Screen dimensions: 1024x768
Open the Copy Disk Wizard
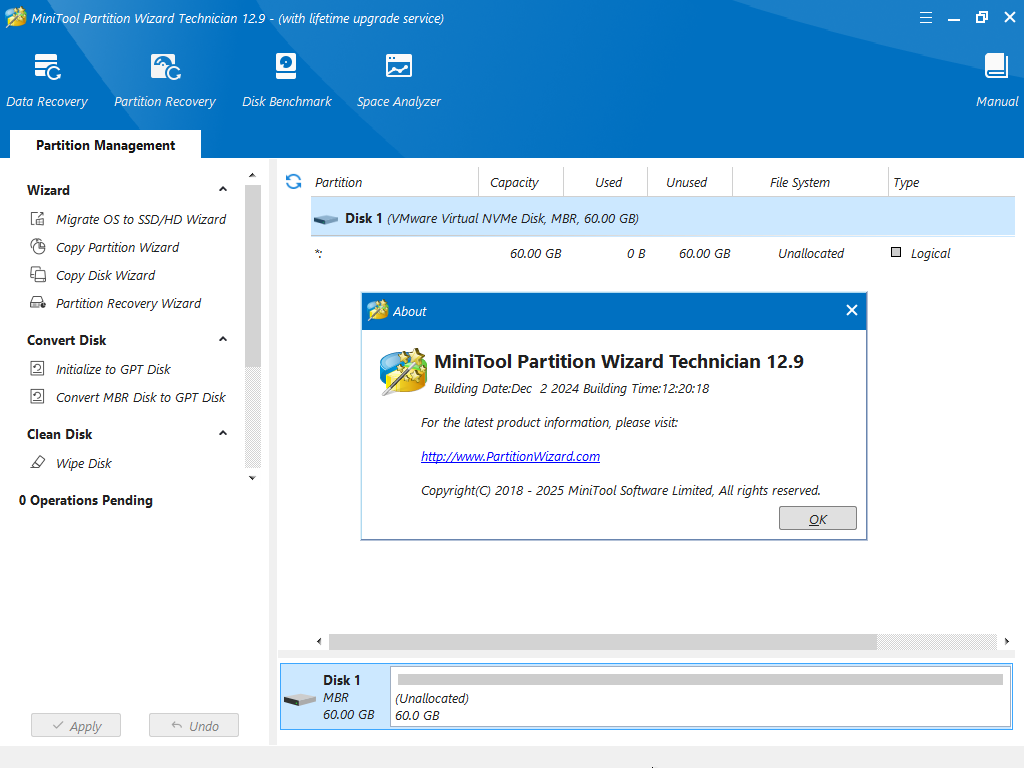(105, 275)
